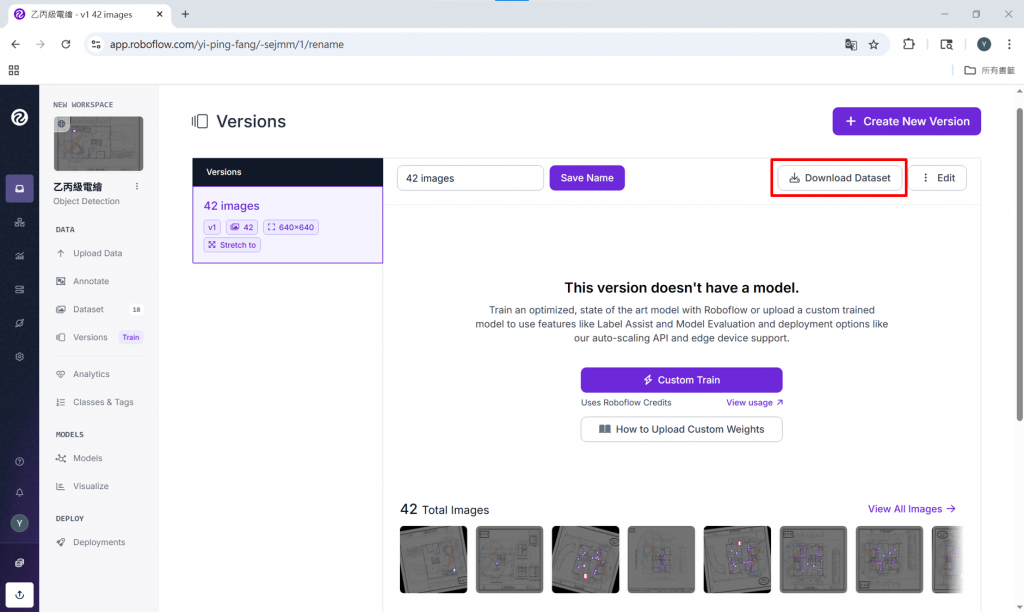Open the Models page
This screenshot has height=612, width=1024.
click(x=88, y=459)
